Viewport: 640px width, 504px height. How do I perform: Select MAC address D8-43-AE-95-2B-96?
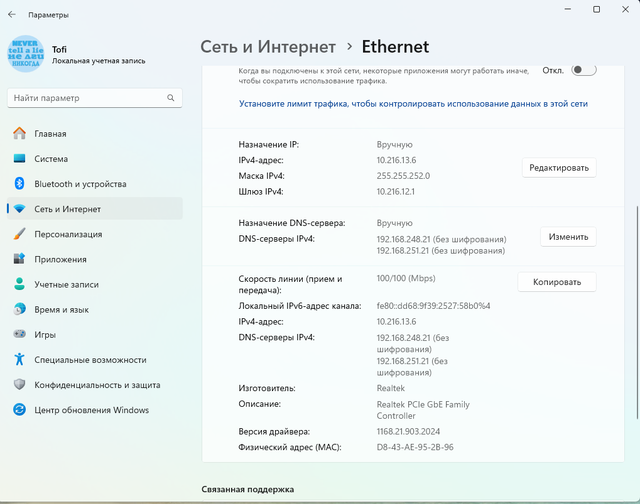click(415, 447)
